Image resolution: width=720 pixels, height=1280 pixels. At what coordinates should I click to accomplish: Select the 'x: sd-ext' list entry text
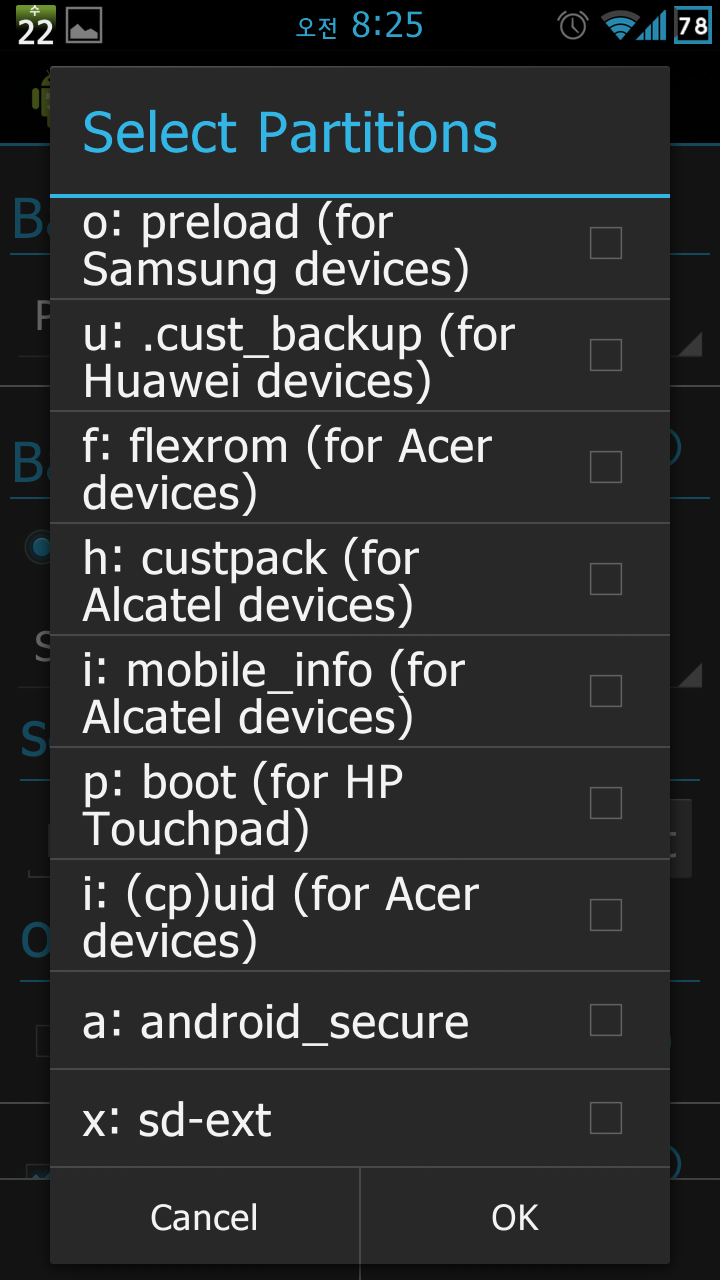tap(177, 1120)
